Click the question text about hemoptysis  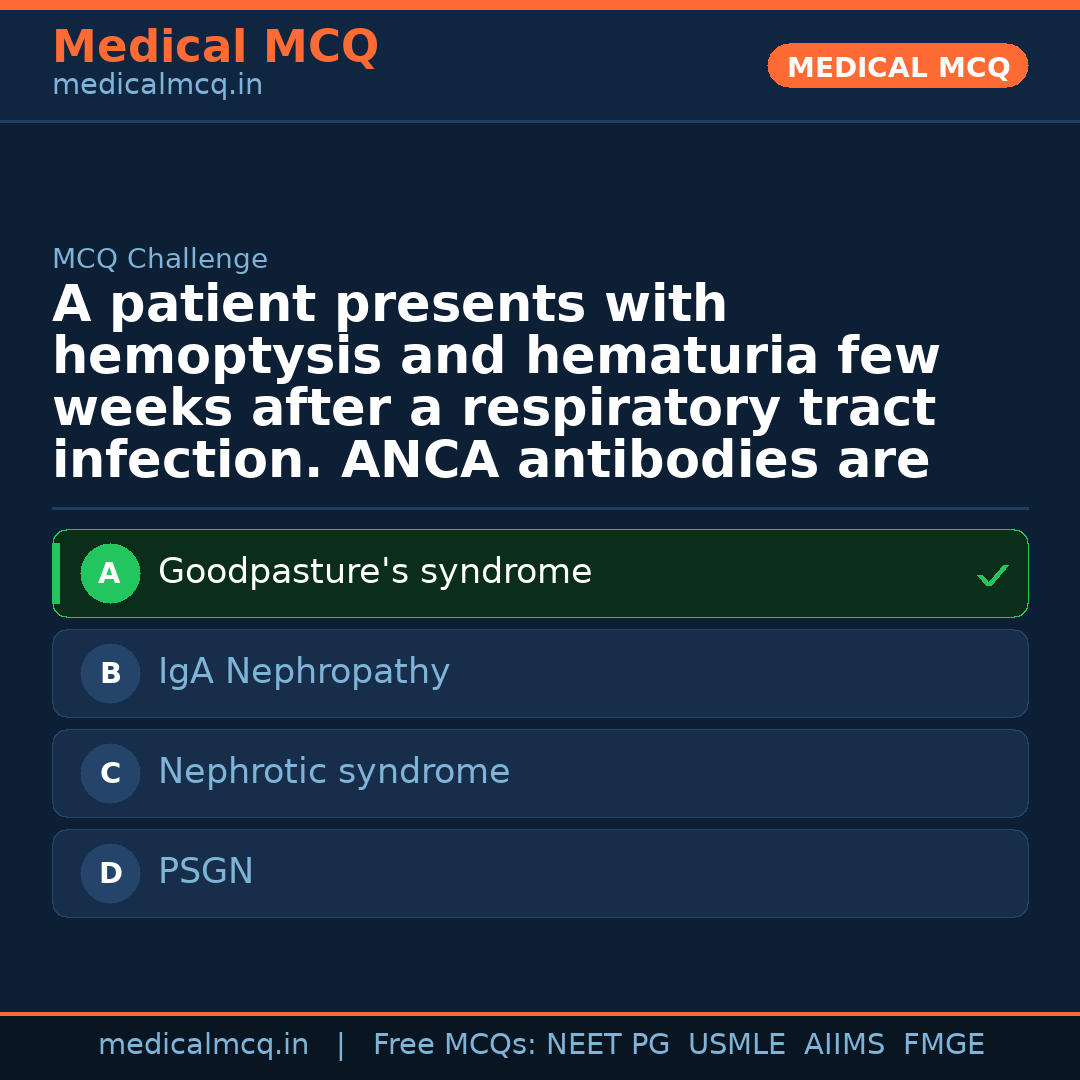[495, 383]
